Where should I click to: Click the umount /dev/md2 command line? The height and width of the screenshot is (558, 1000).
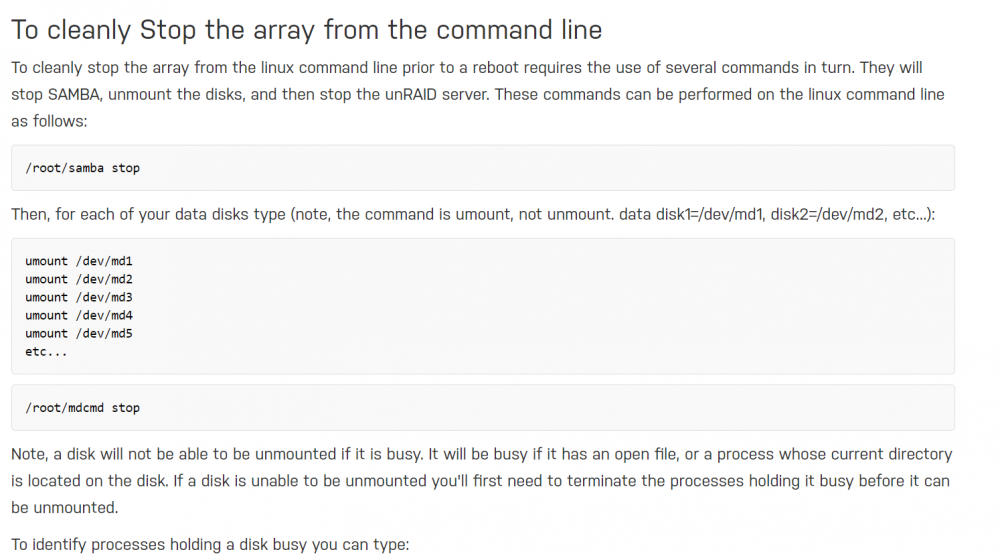click(x=79, y=279)
